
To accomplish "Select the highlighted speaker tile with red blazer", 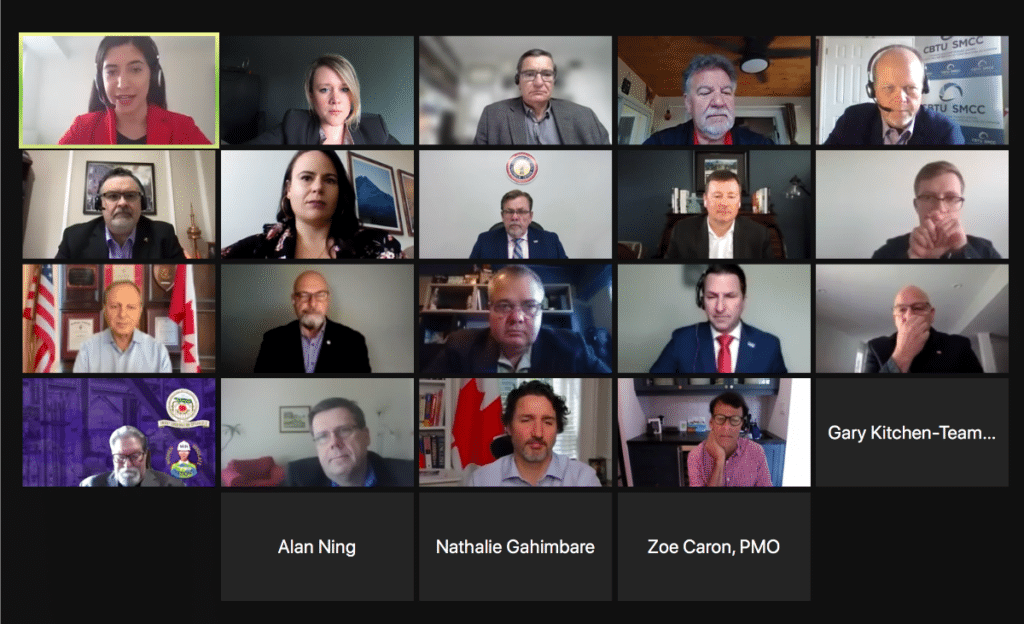I will [x=119, y=90].
